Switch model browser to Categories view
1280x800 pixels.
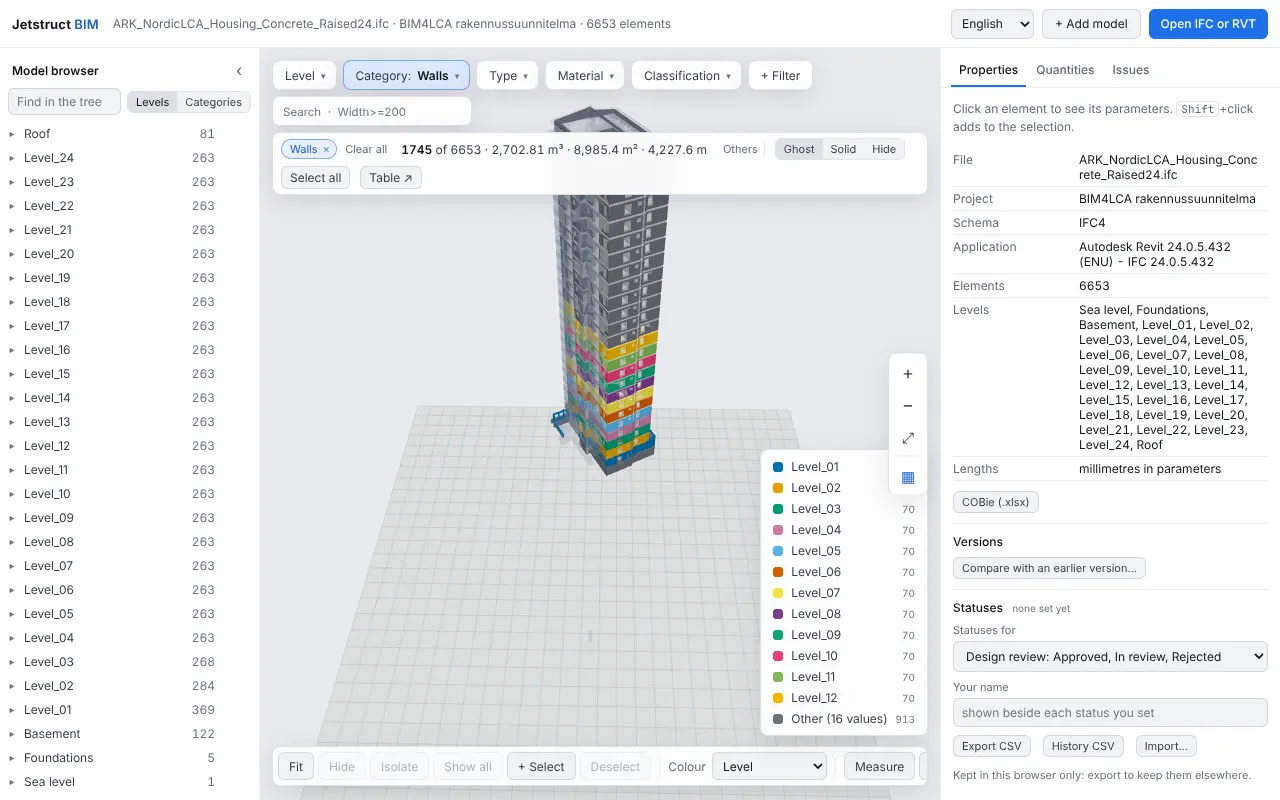[x=213, y=102]
